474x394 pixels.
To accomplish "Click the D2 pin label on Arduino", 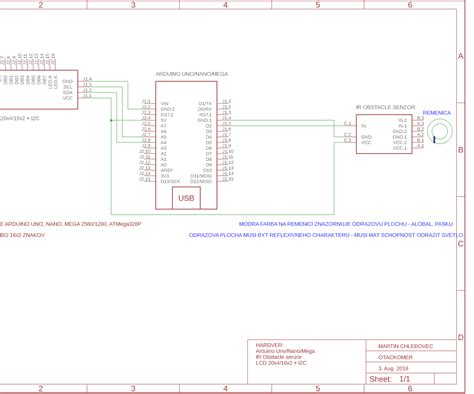I will [x=209, y=126].
